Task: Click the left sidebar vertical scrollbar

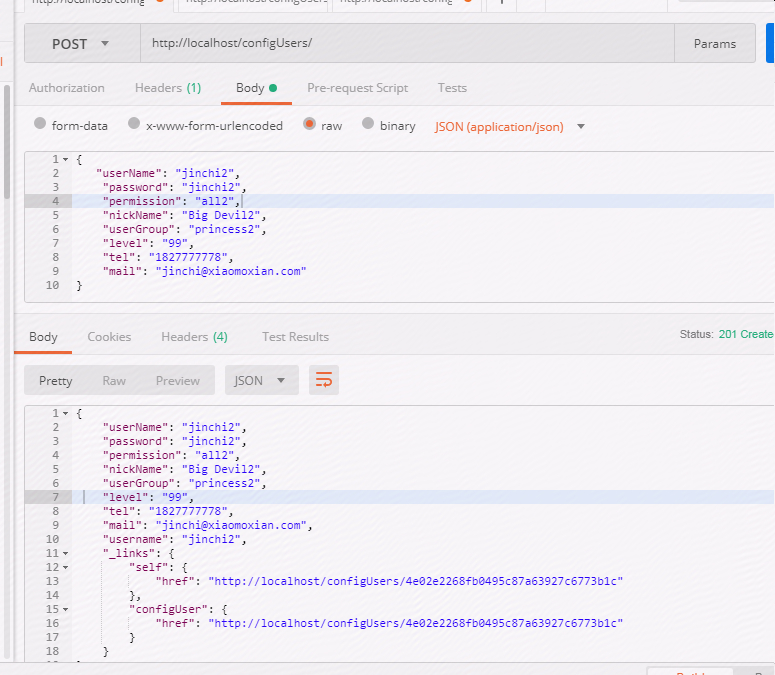Action: [x=6, y=142]
